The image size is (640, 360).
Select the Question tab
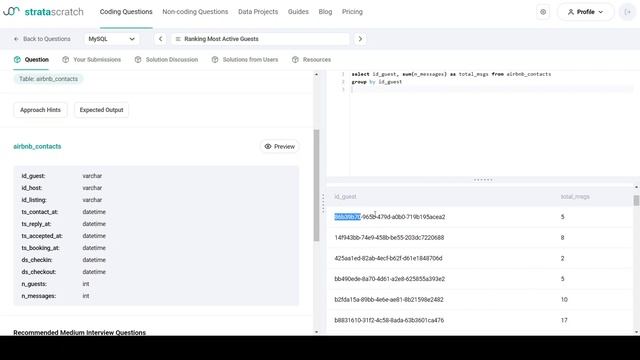pyautogui.click(x=31, y=60)
